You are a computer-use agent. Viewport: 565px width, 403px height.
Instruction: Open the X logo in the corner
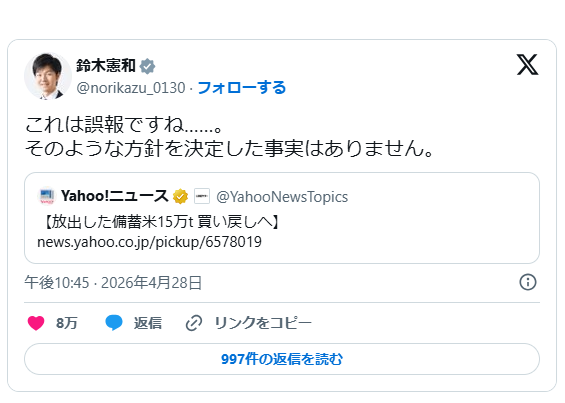[528, 65]
